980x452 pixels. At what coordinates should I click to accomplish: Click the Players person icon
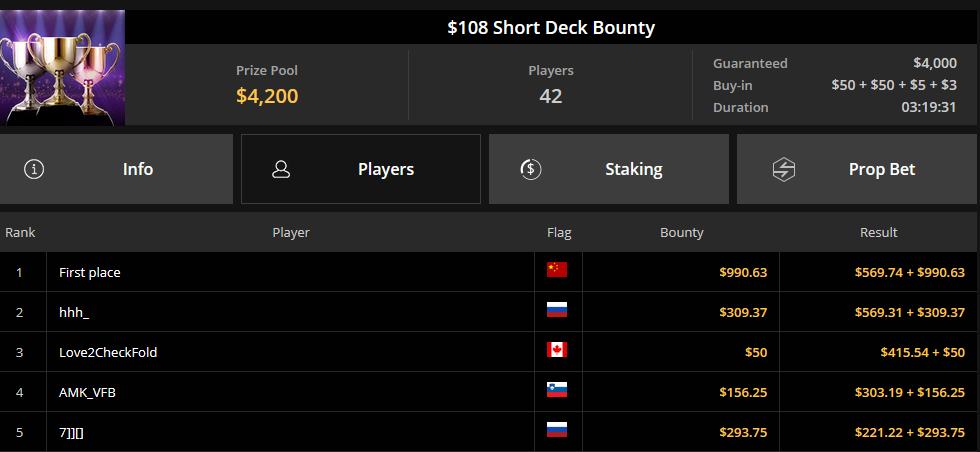281,169
